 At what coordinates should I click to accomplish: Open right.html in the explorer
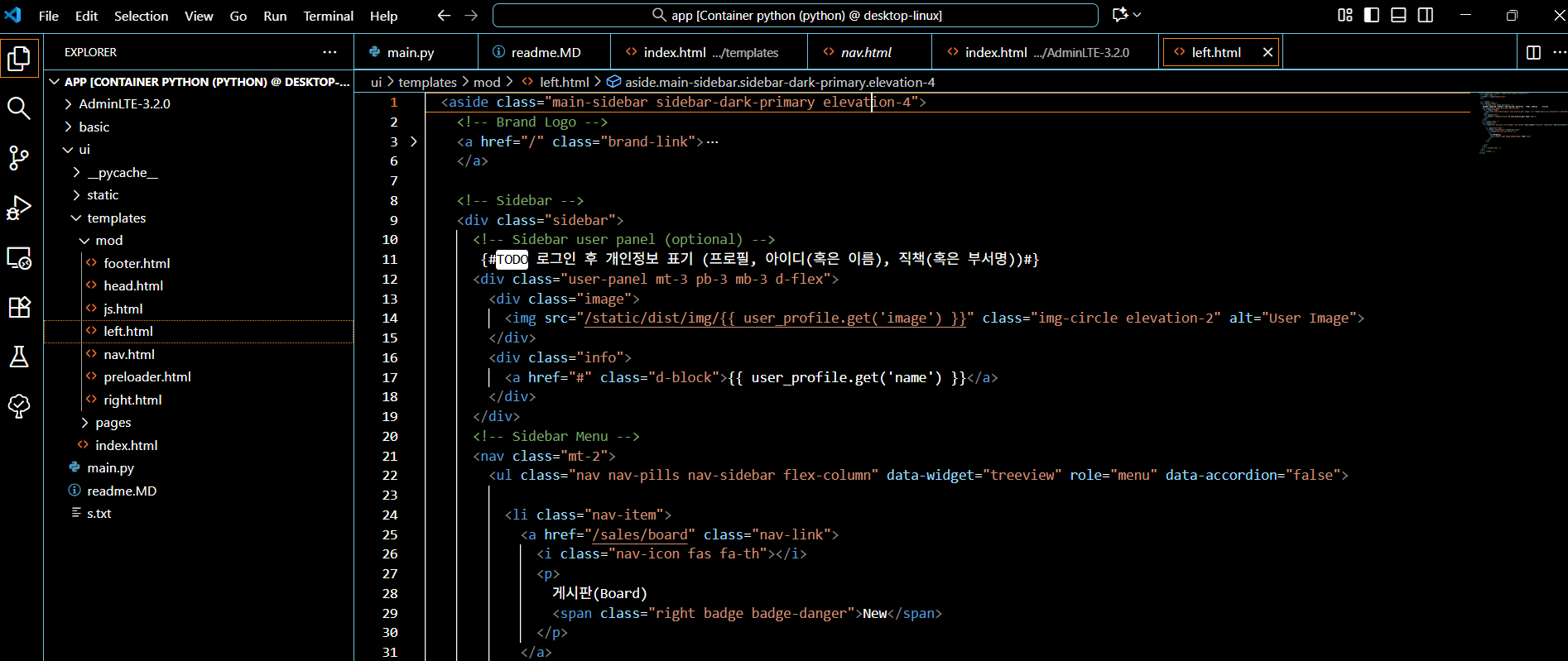(132, 400)
